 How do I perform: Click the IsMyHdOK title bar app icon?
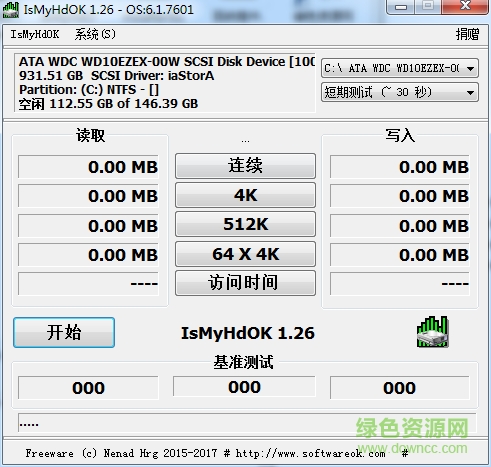click(x=11, y=10)
